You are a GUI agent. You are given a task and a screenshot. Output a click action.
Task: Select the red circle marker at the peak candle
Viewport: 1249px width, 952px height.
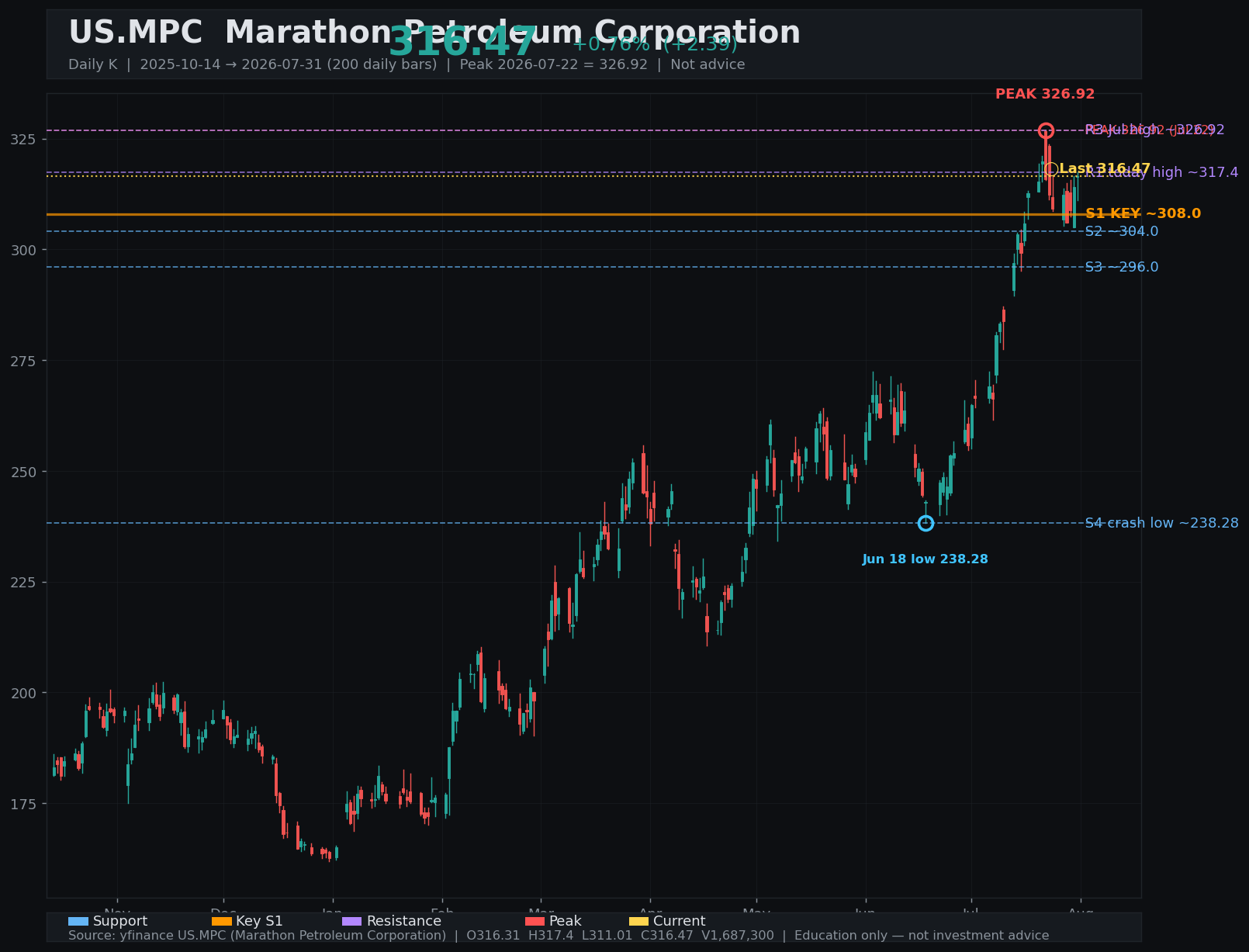(1046, 130)
